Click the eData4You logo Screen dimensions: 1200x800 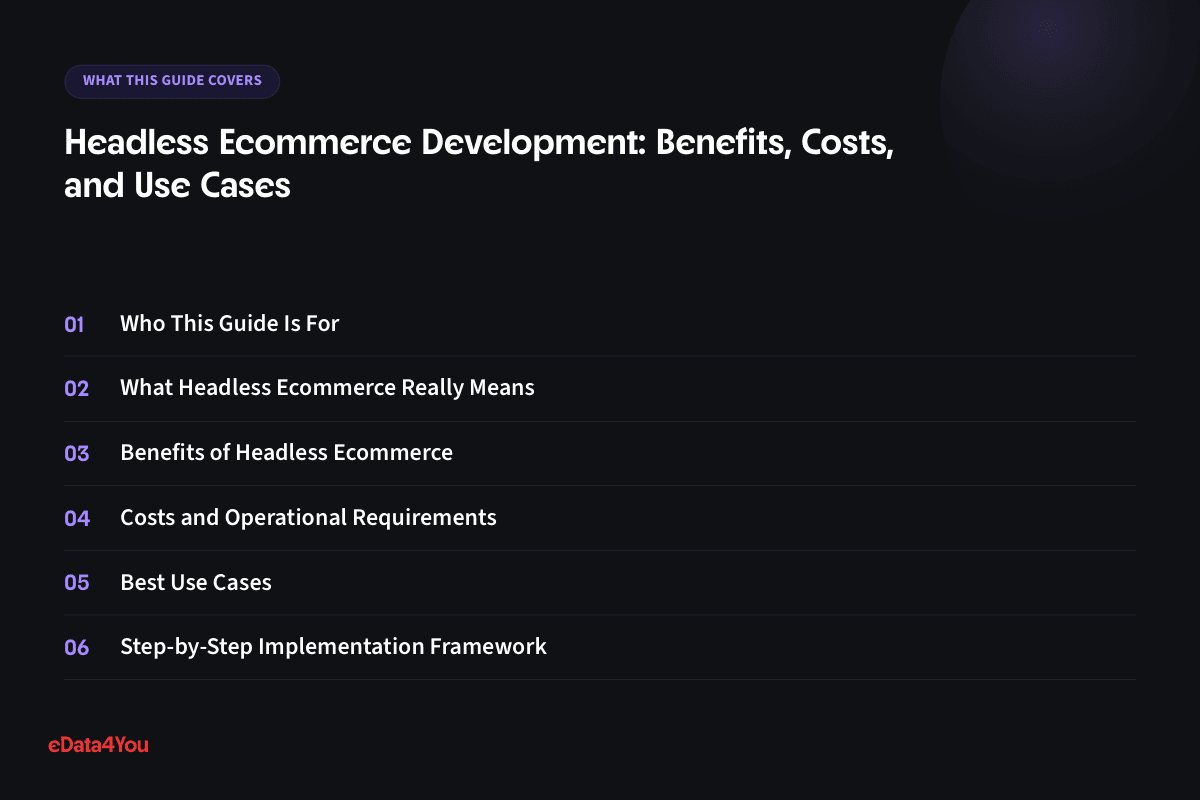point(98,744)
